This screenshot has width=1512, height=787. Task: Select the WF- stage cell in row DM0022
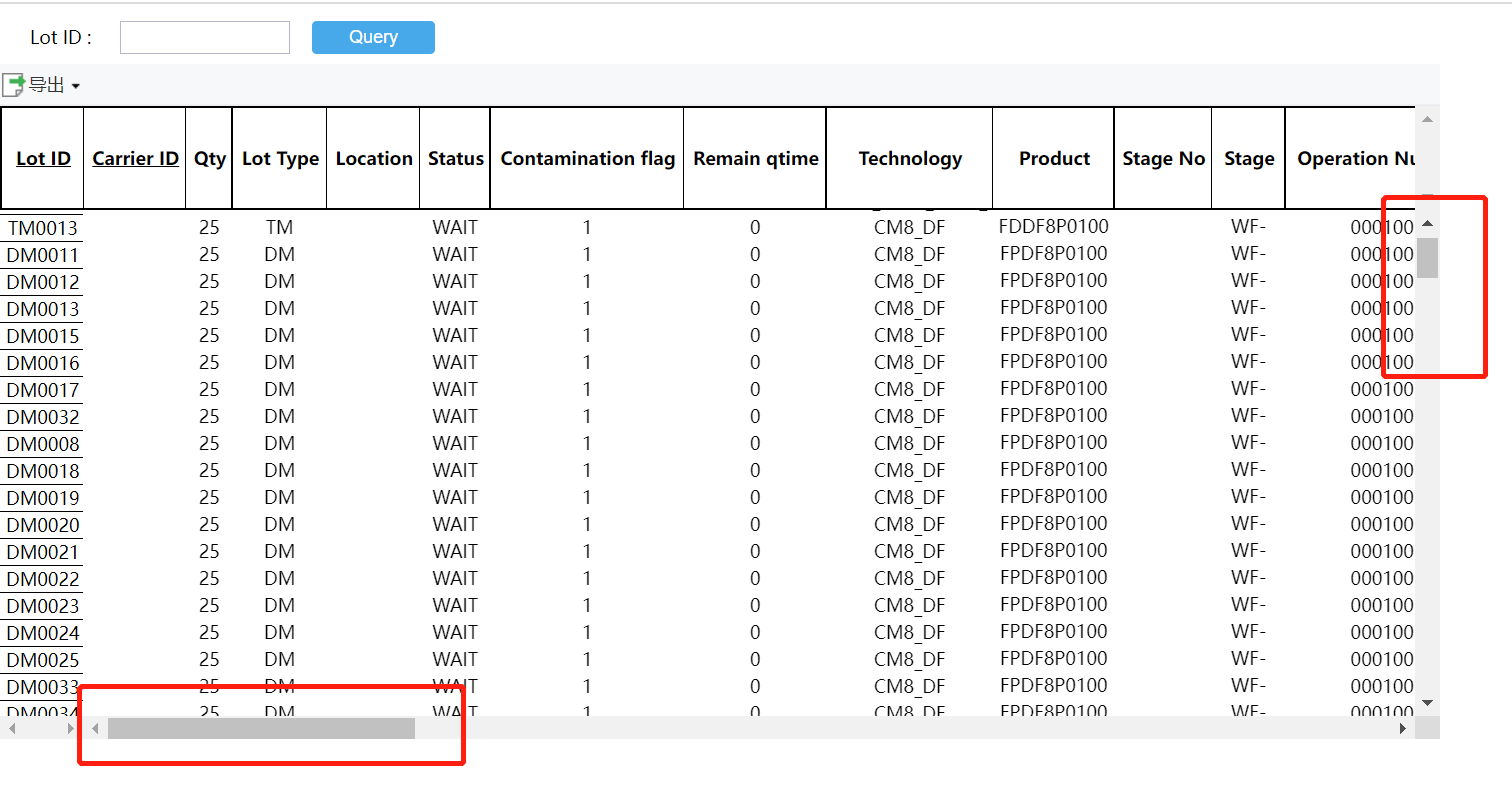click(x=1249, y=578)
